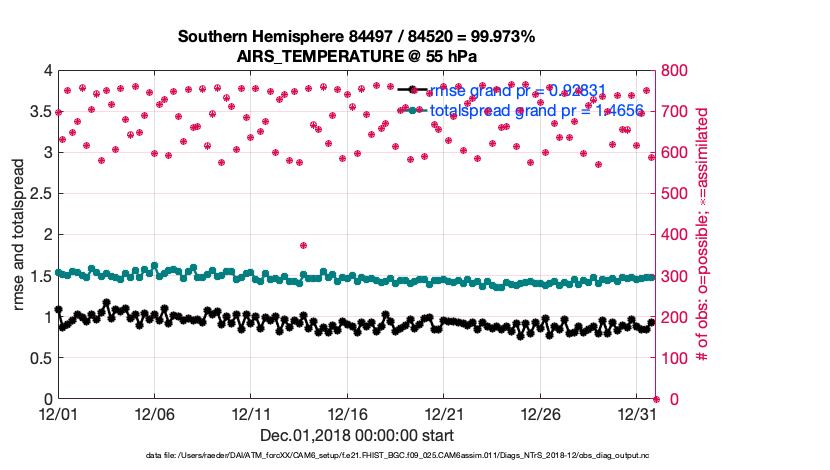830x470 pixels.
Task: Click the "Dec.01,2018 00:00:00 start" x-axis label
Action: tap(356, 435)
